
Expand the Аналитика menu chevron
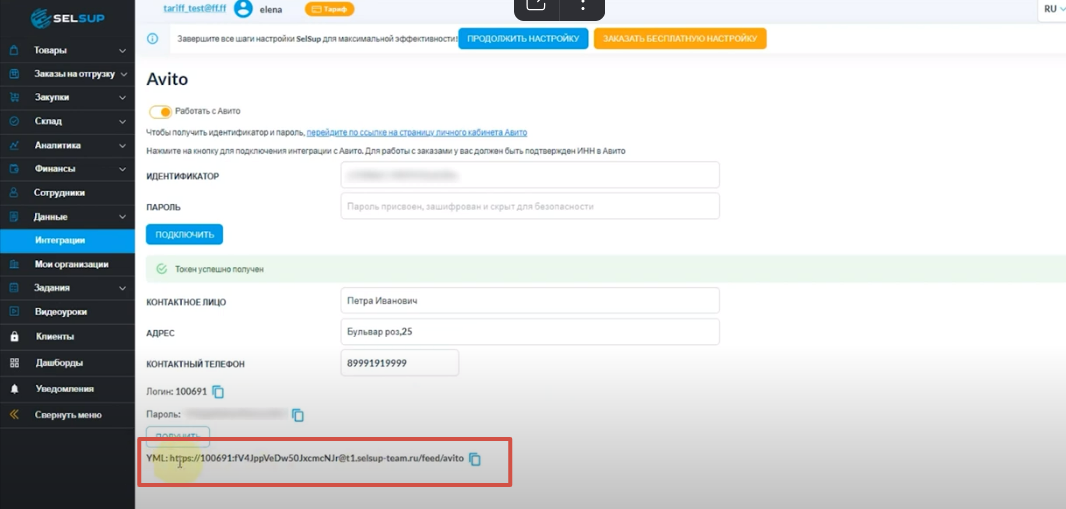(122, 145)
